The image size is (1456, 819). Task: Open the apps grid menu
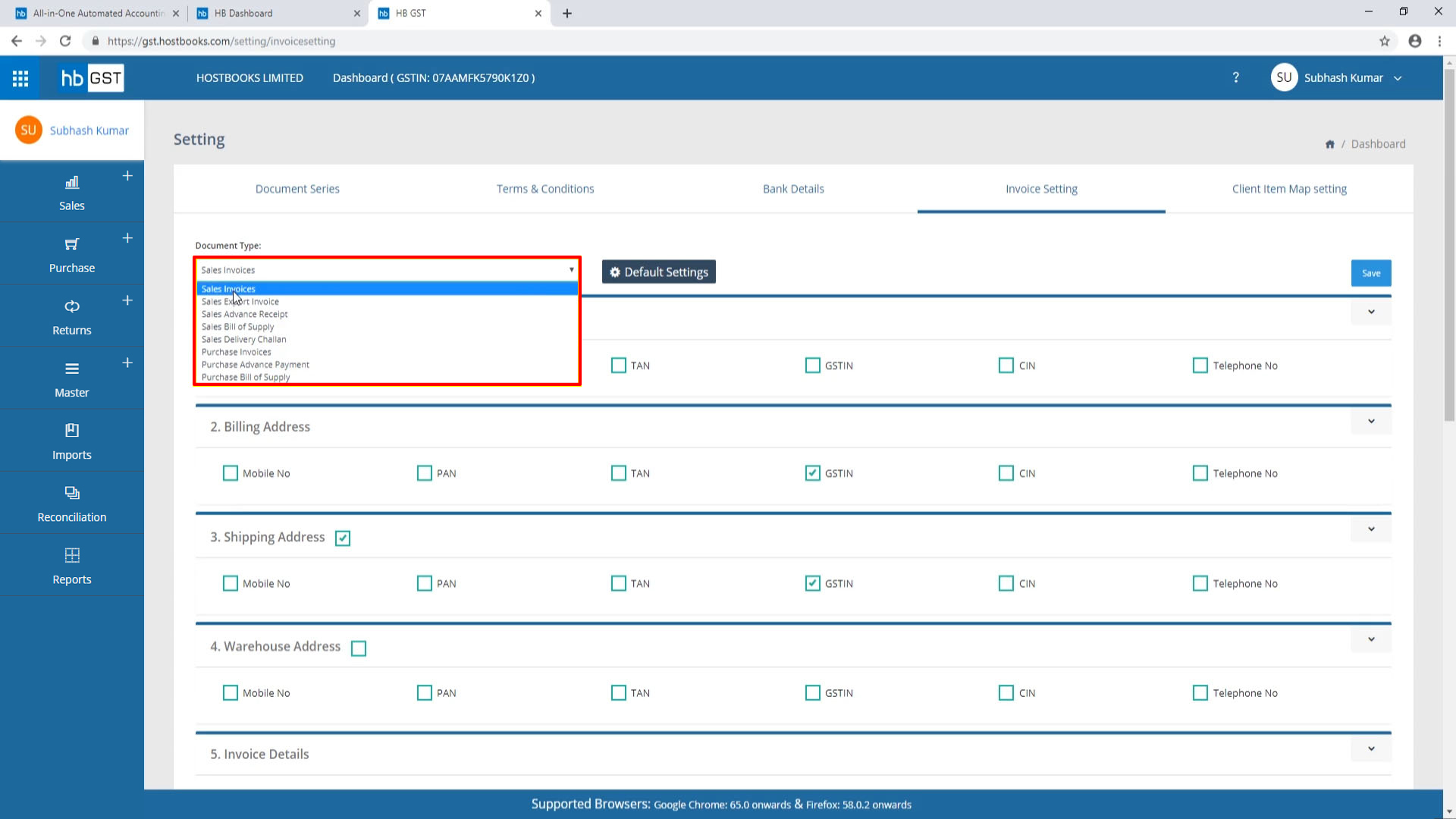pos(20,78)
